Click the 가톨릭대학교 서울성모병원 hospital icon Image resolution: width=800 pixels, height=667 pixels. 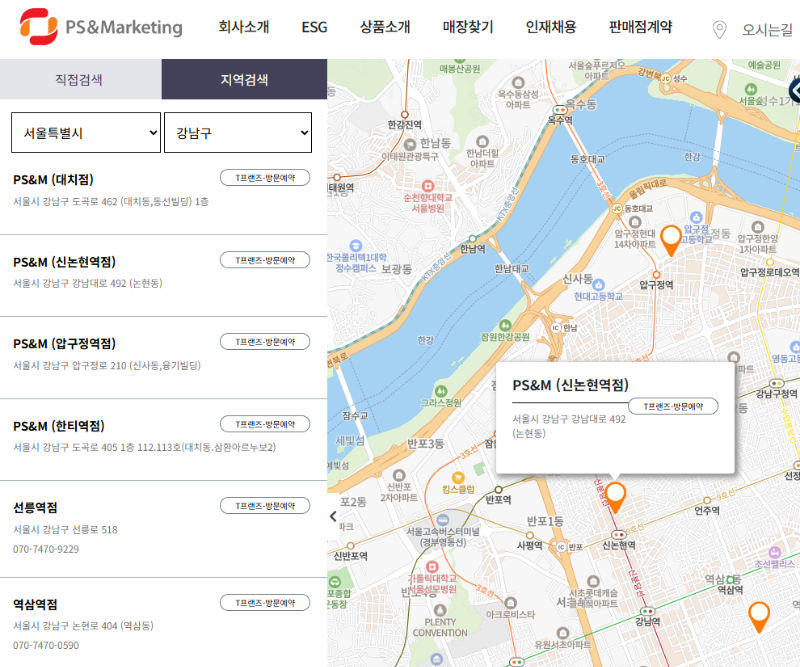(432, 566)
